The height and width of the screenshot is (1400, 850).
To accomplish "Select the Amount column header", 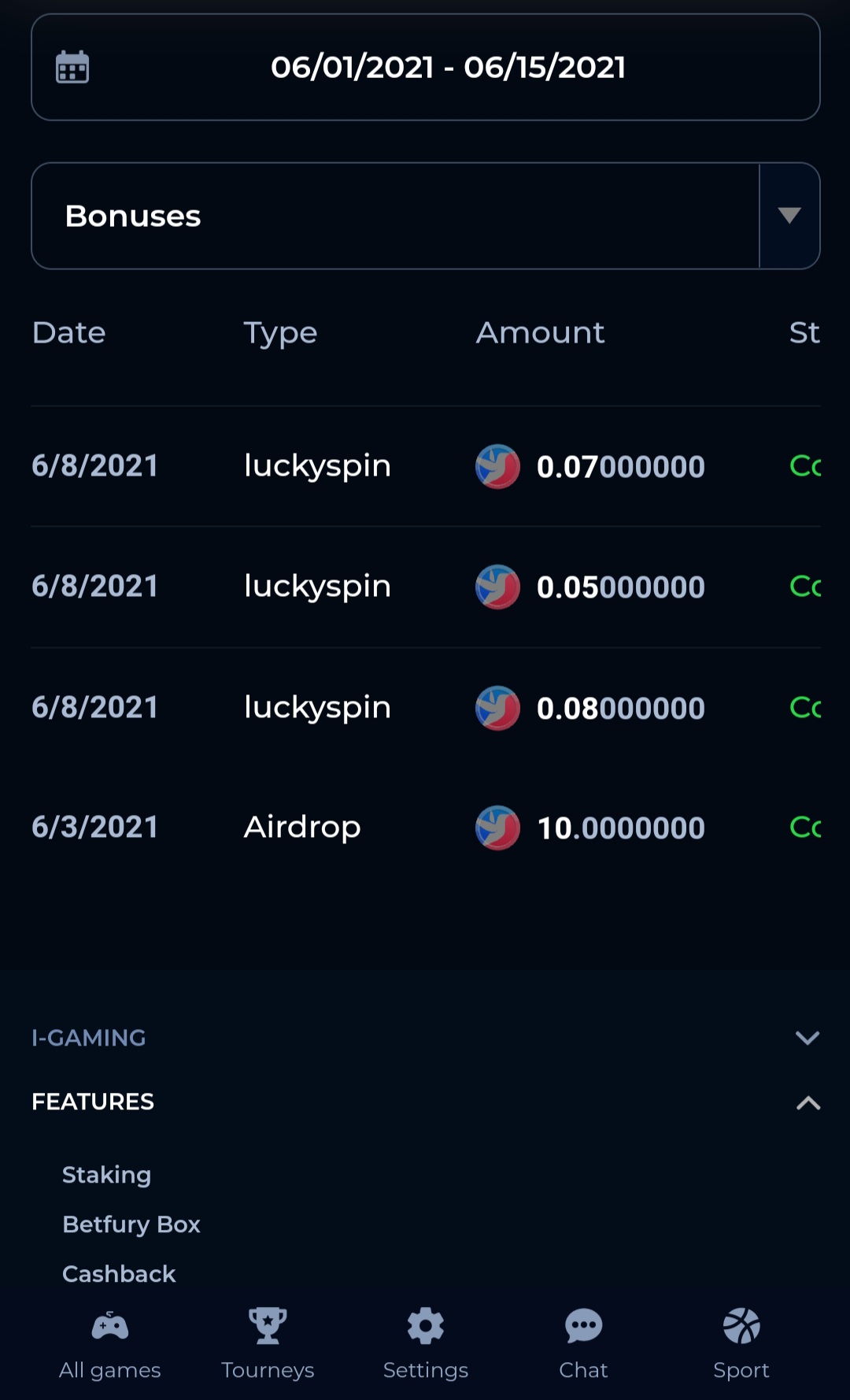I will click(541, 332).
